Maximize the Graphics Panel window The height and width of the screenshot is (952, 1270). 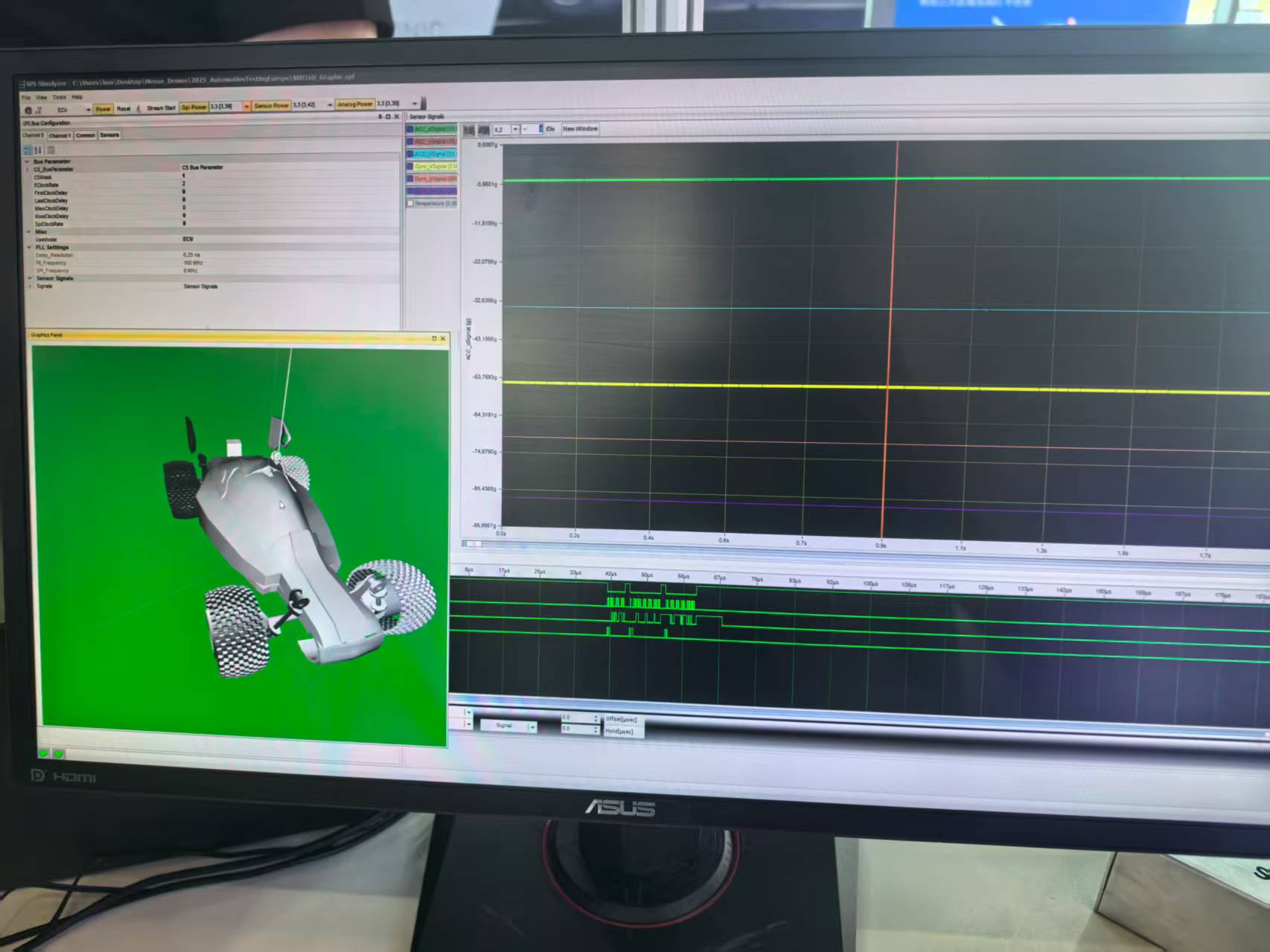coord(434,339)
